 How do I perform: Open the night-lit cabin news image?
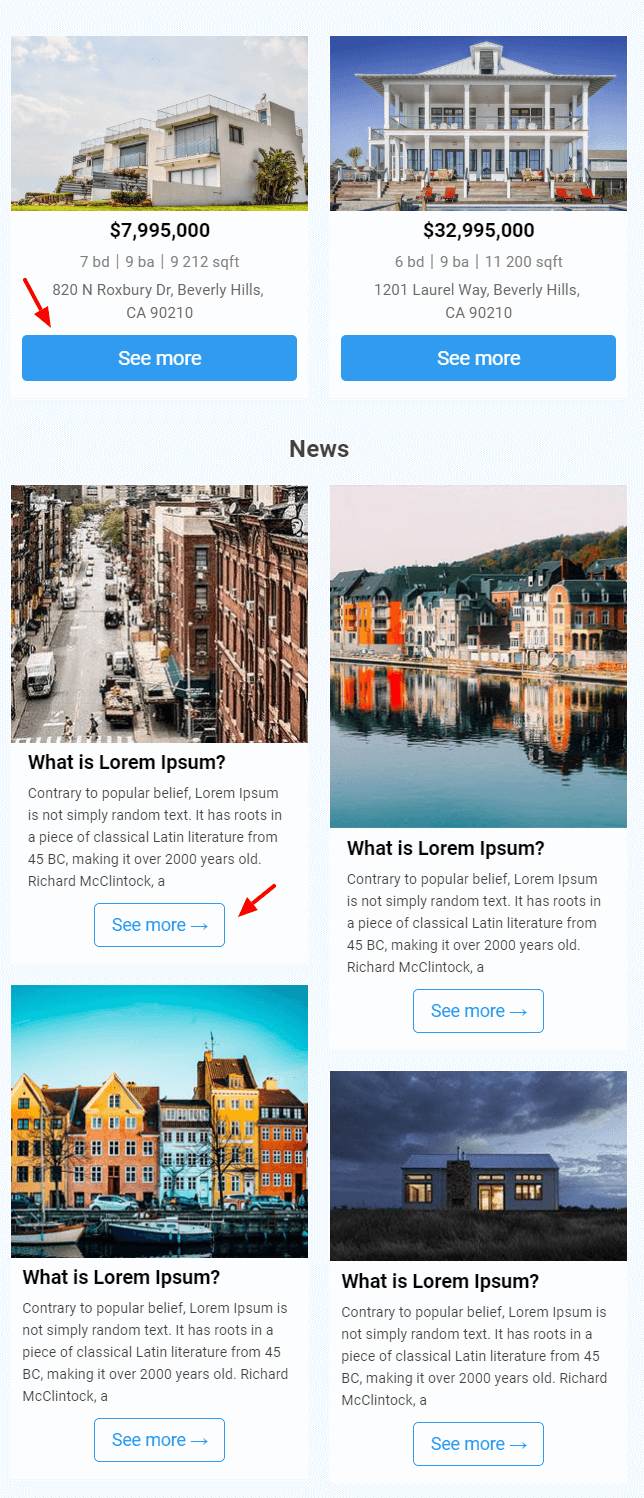click(478, 1166)
